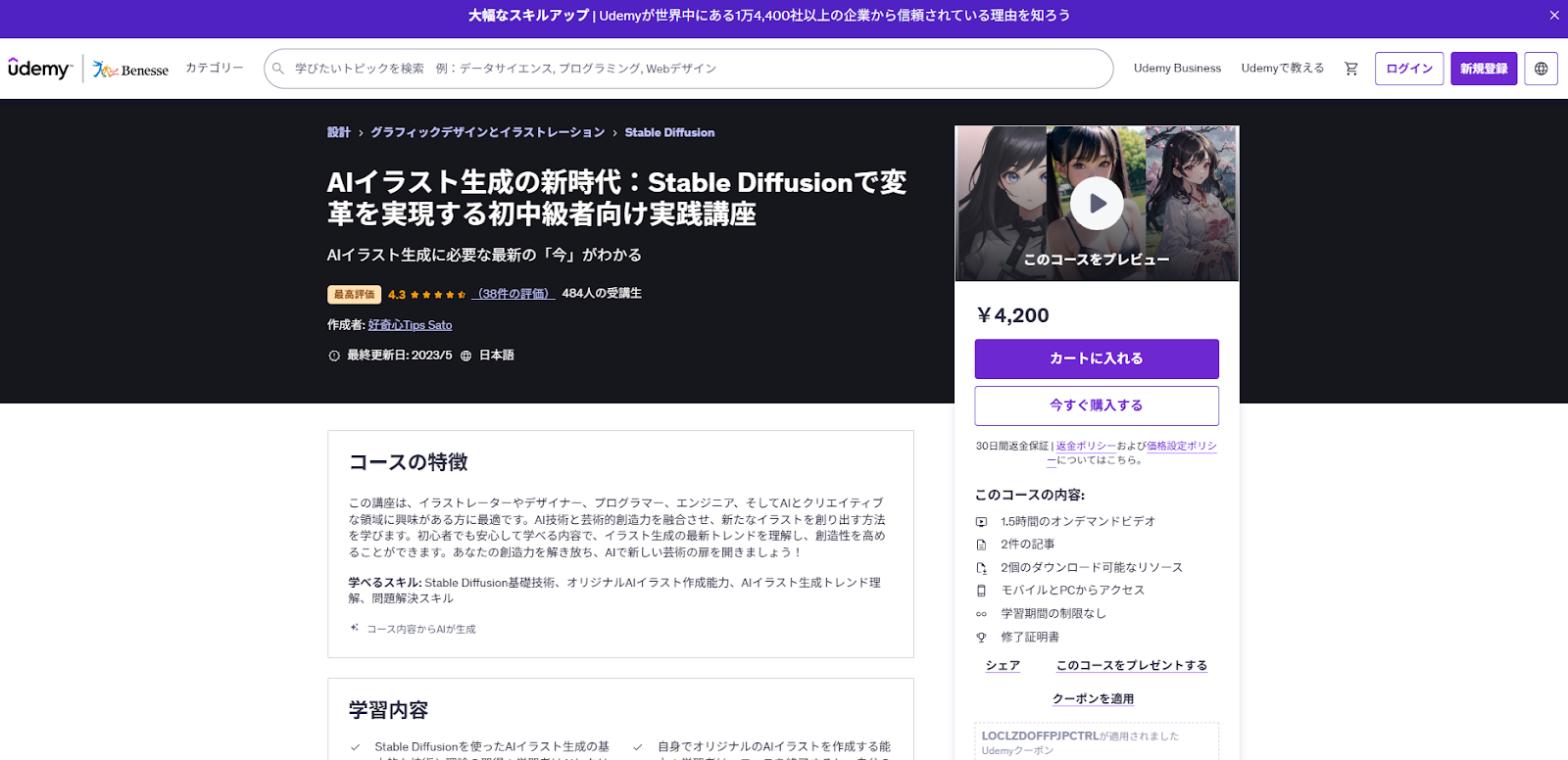Click the downloadable resources icon
1568x760 pixels.
[981, 568]
